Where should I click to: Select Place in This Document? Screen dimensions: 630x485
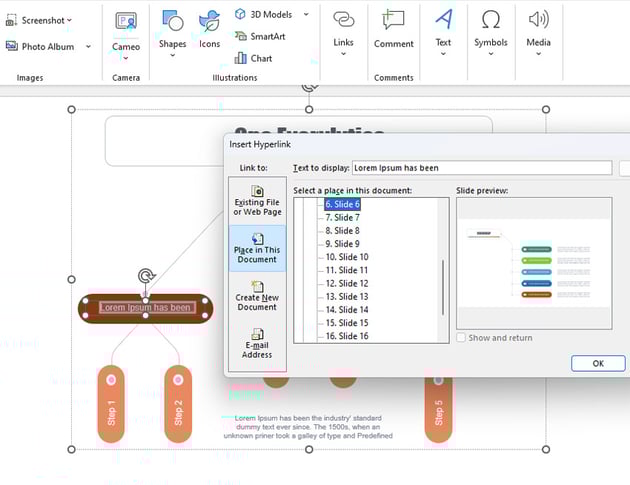[257, 248]
